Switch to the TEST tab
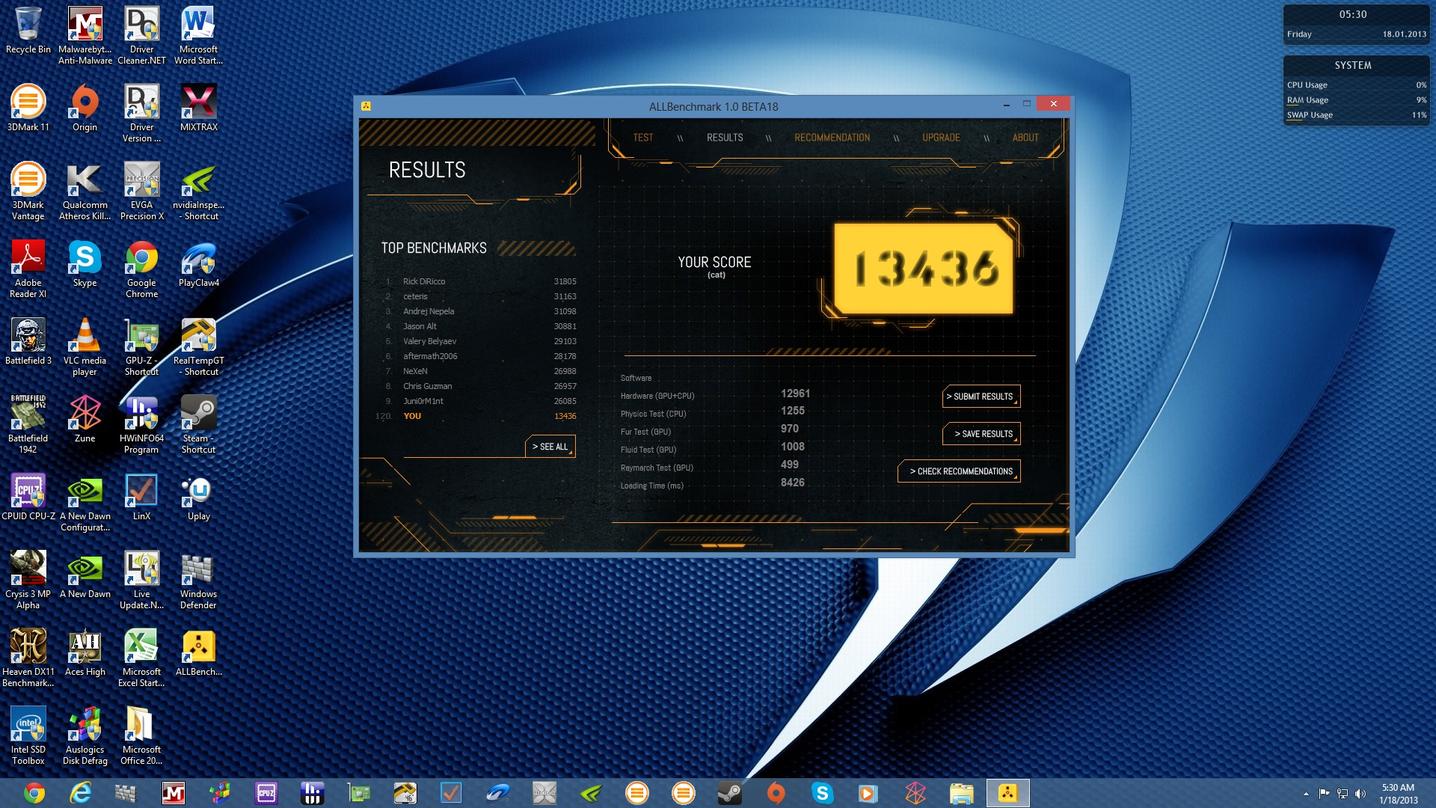Screen dimensions: 1436x808 643,138
